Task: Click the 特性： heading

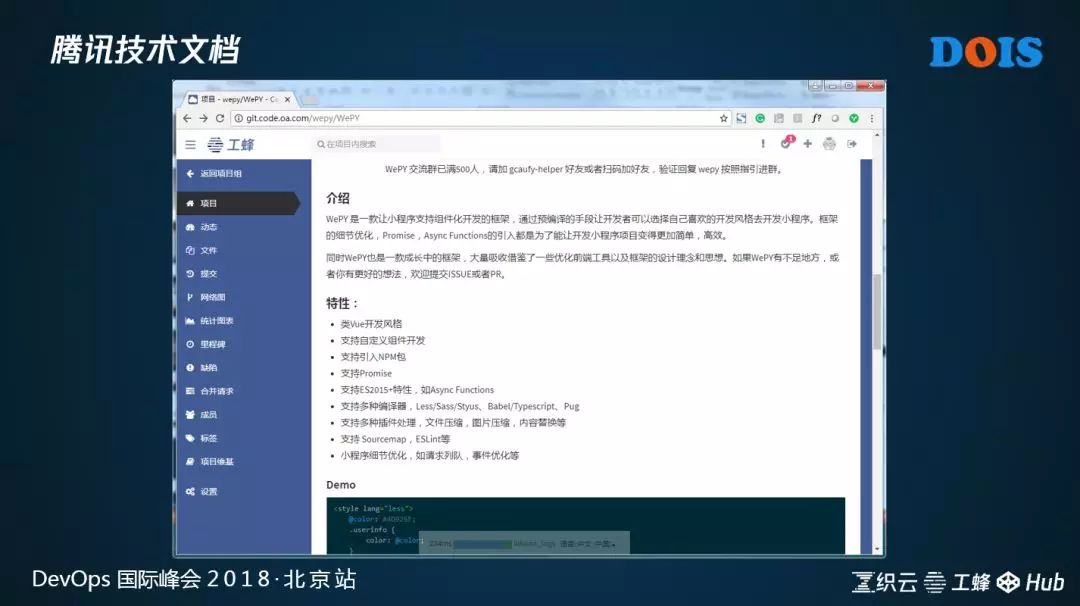Action: point(342,303)
